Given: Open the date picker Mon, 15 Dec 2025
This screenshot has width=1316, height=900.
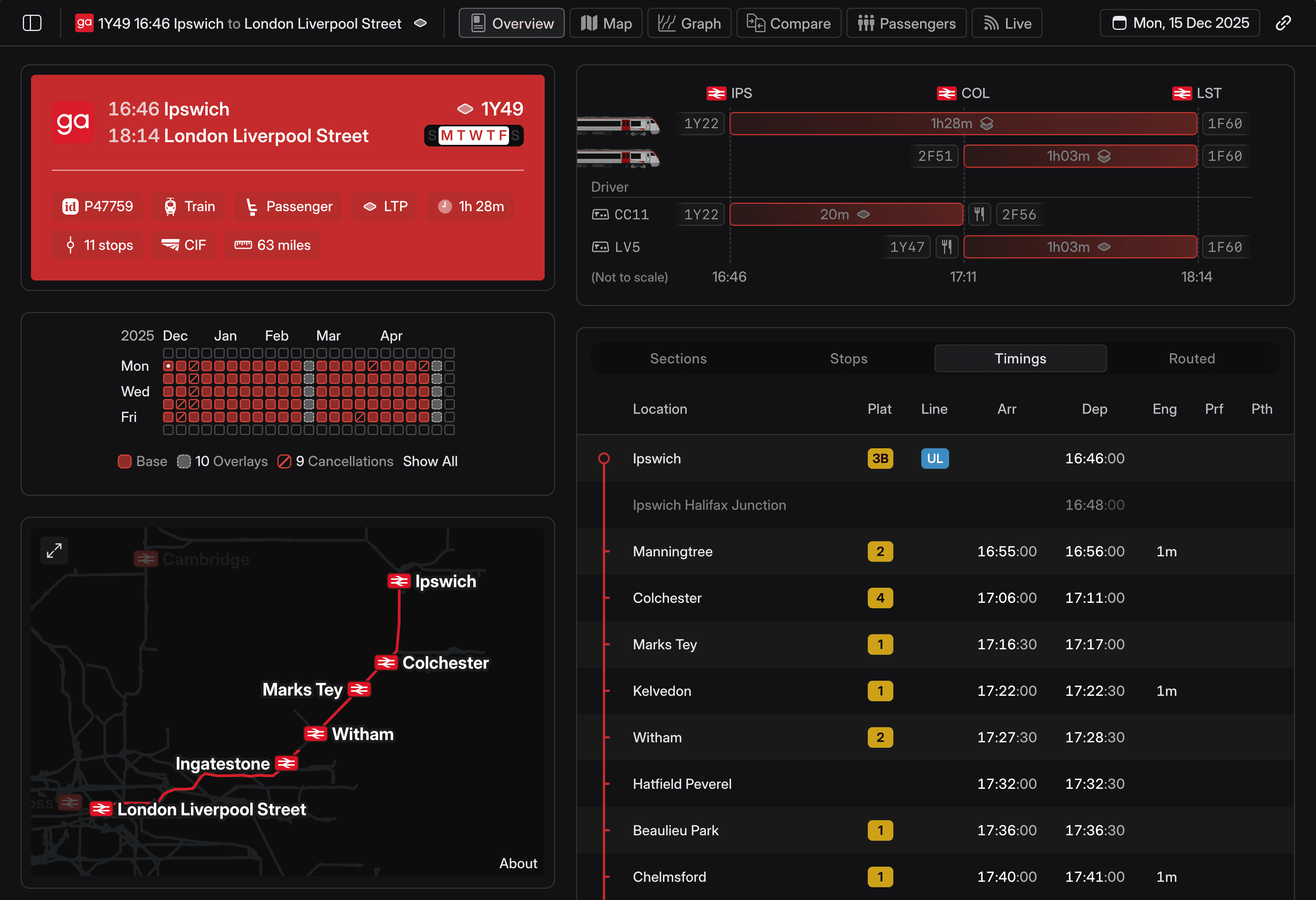Looking at the screenshot, I should 1180,23.
